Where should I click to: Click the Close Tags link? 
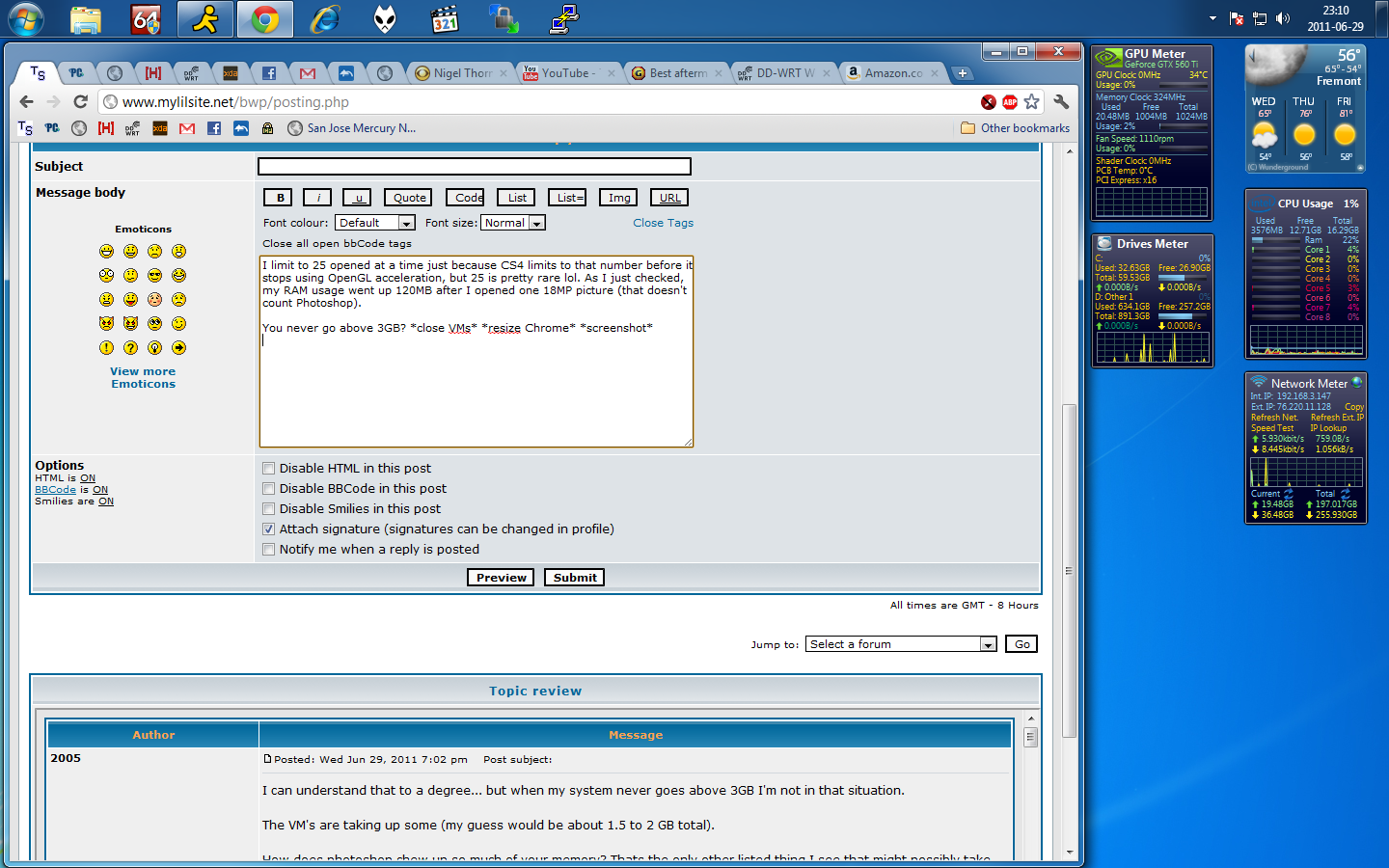[663, 223]
